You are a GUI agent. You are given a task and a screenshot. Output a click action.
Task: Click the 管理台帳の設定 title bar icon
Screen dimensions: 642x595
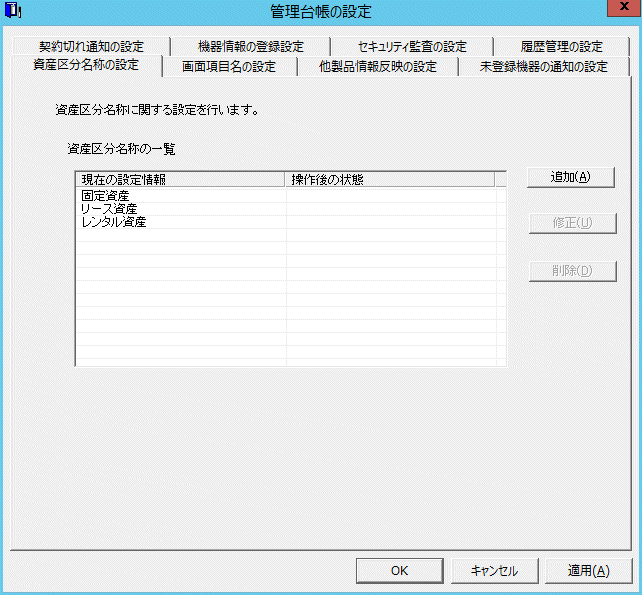point(13,10)
